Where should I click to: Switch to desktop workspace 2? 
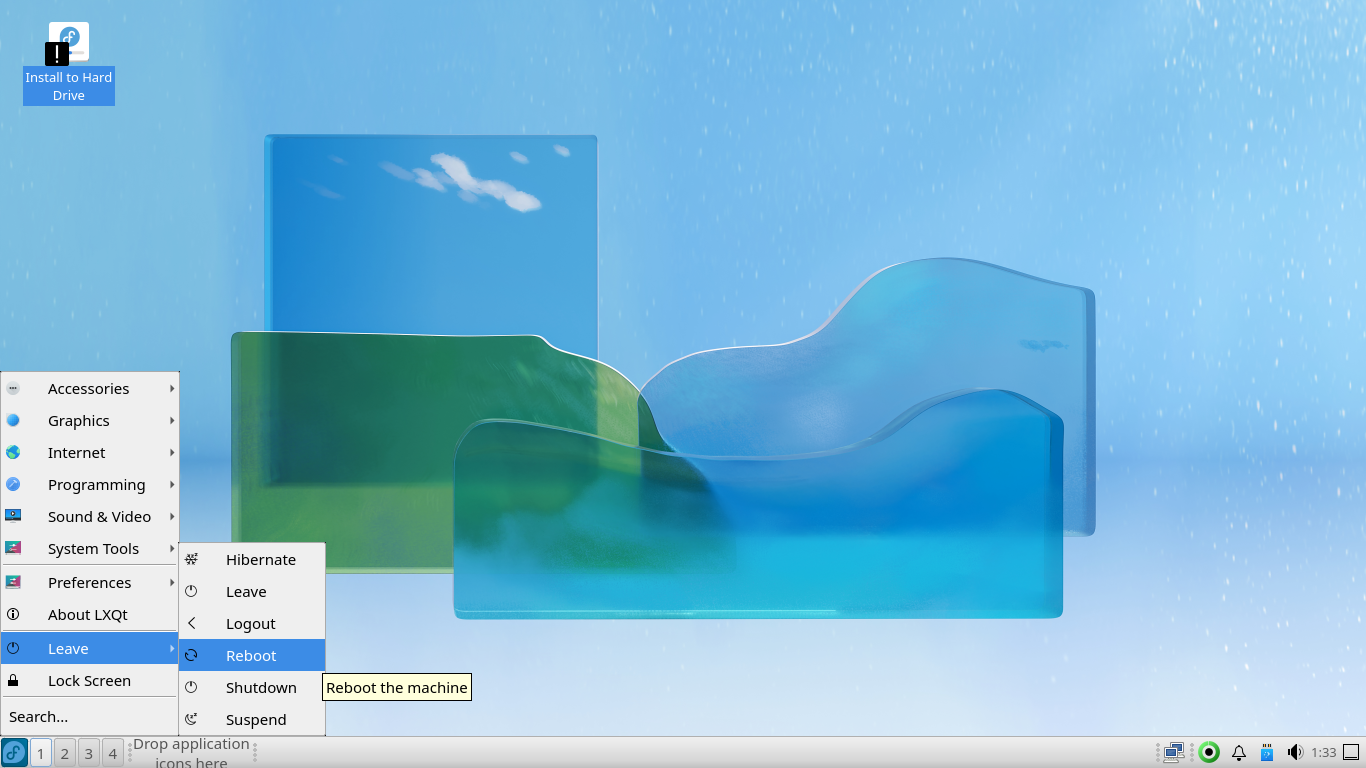[65, 753]
